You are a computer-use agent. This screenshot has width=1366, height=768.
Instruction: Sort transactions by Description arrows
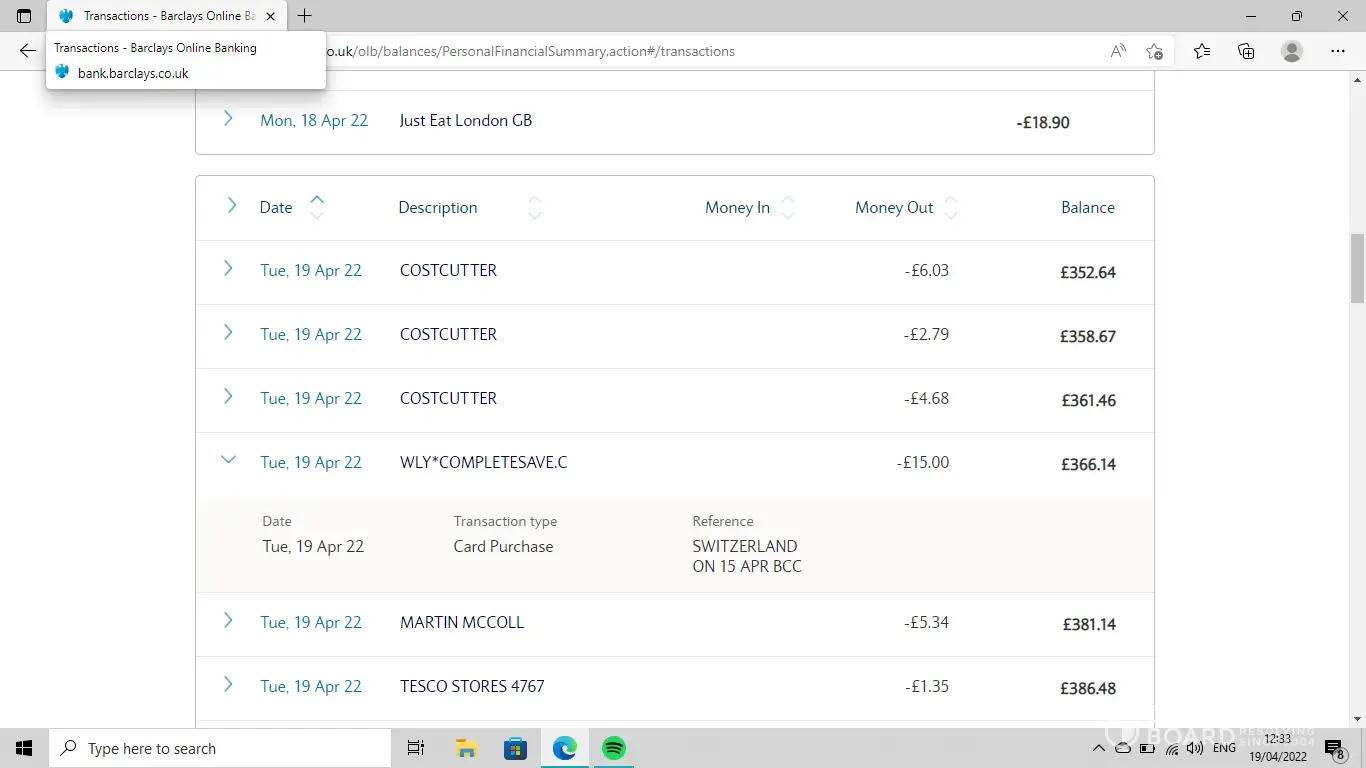tap(535, 207)
